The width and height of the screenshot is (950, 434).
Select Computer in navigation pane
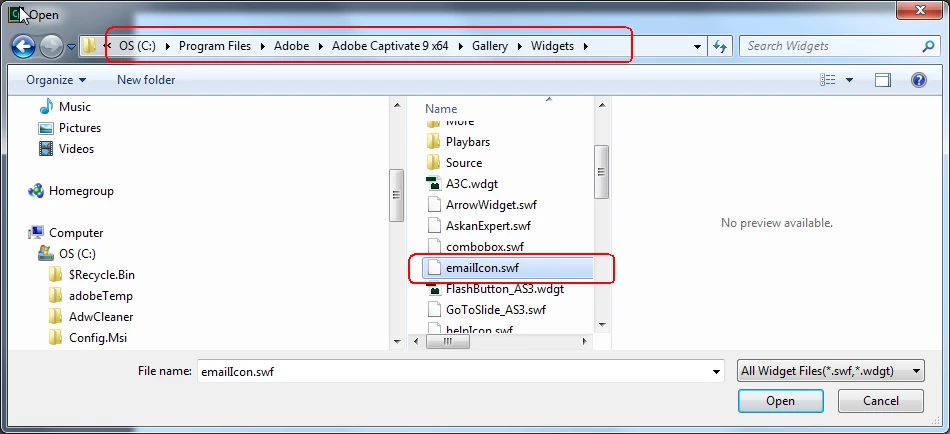click(76, 233)
